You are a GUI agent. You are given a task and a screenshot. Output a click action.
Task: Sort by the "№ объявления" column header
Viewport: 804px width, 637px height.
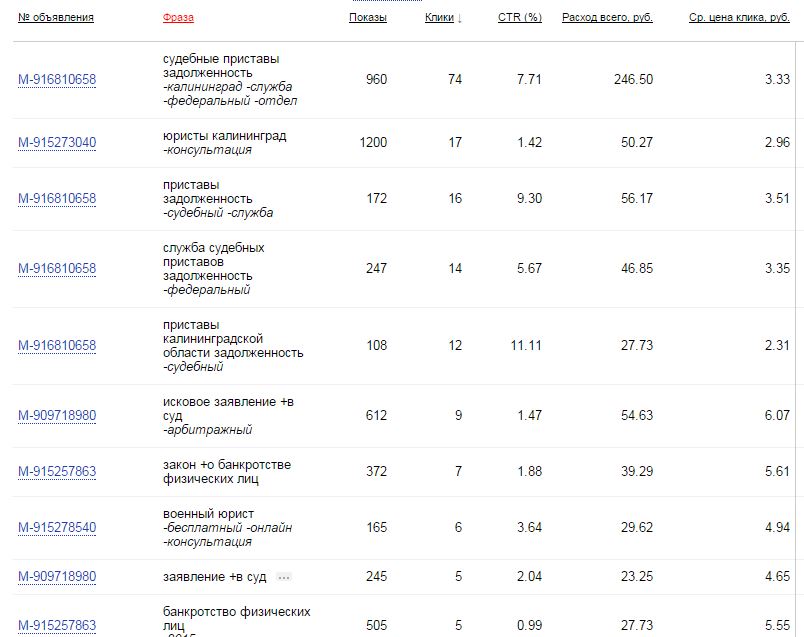[56, 17]
